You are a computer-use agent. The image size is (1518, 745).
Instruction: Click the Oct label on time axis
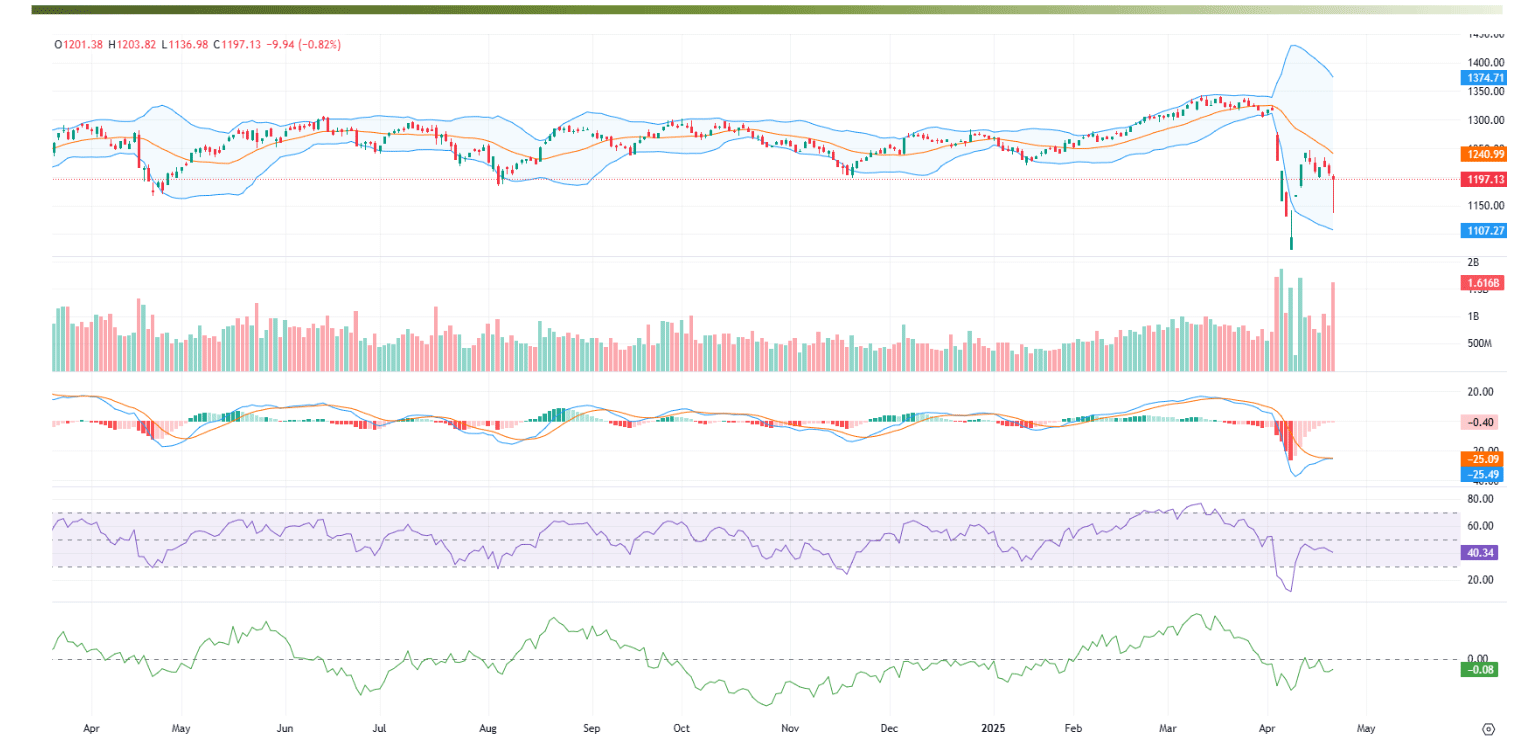click(681, 728)
